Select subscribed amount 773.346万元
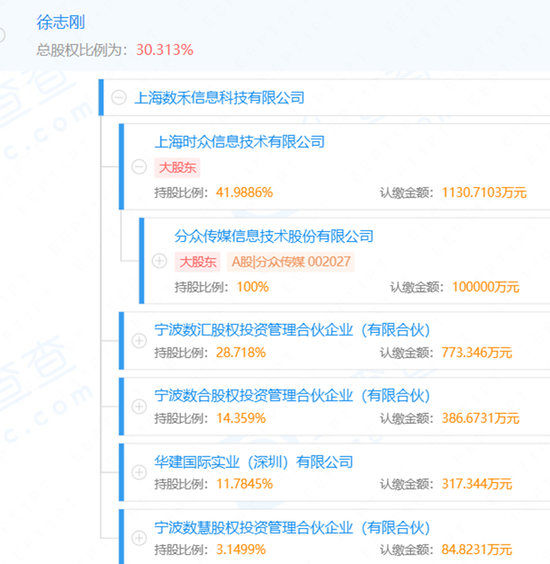The height and width of the screenshot is (564, 550). [x=477, y=352]
